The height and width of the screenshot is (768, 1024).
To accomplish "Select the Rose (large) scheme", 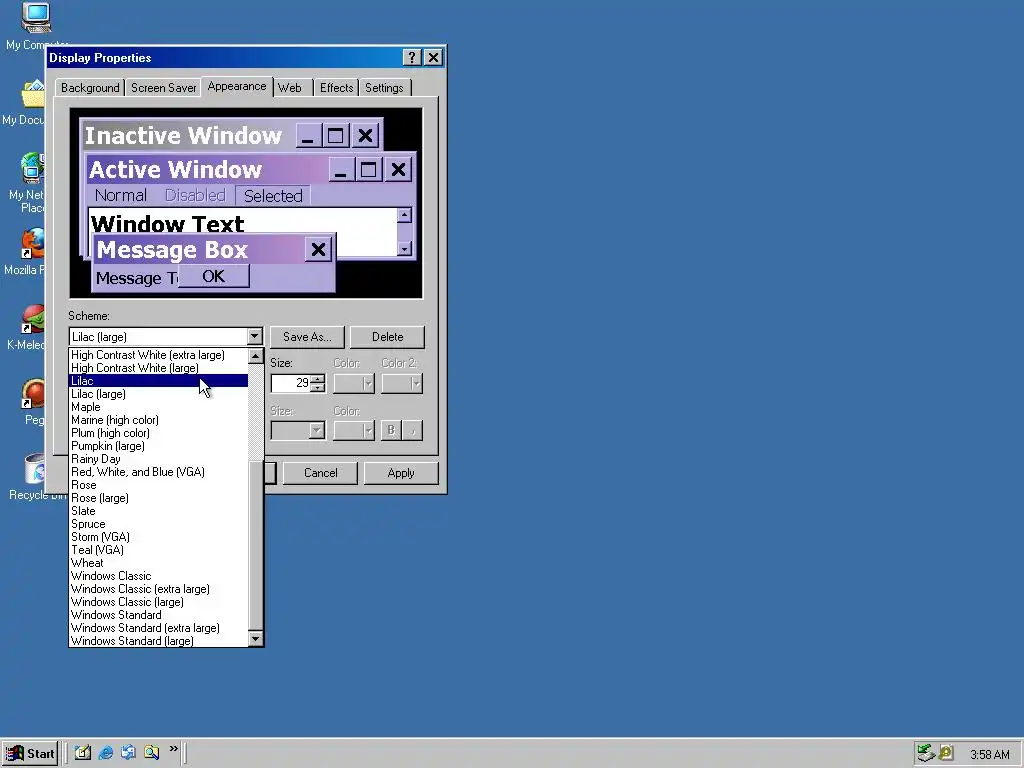I will pos(158,498).
